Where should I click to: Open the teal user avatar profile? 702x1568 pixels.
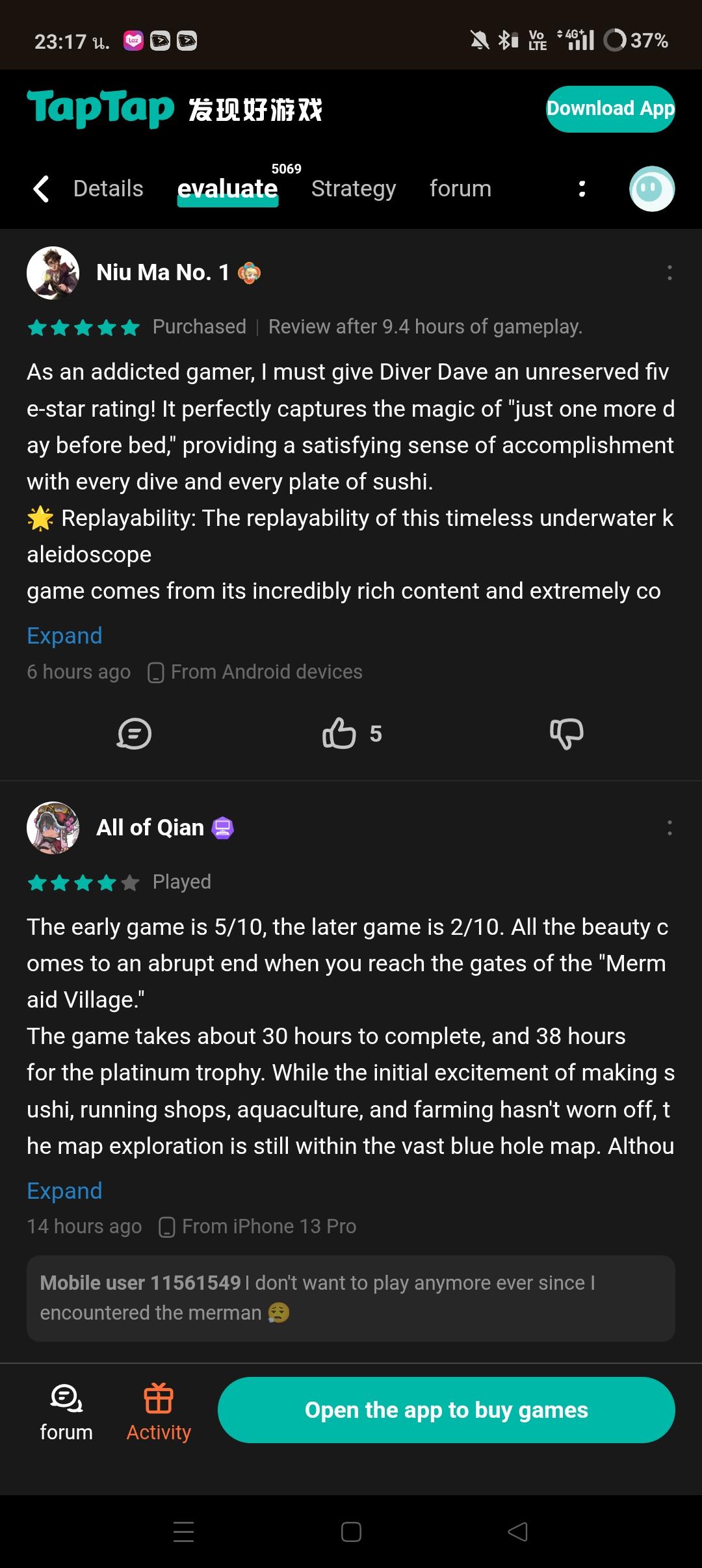click(x=652, y=189)
